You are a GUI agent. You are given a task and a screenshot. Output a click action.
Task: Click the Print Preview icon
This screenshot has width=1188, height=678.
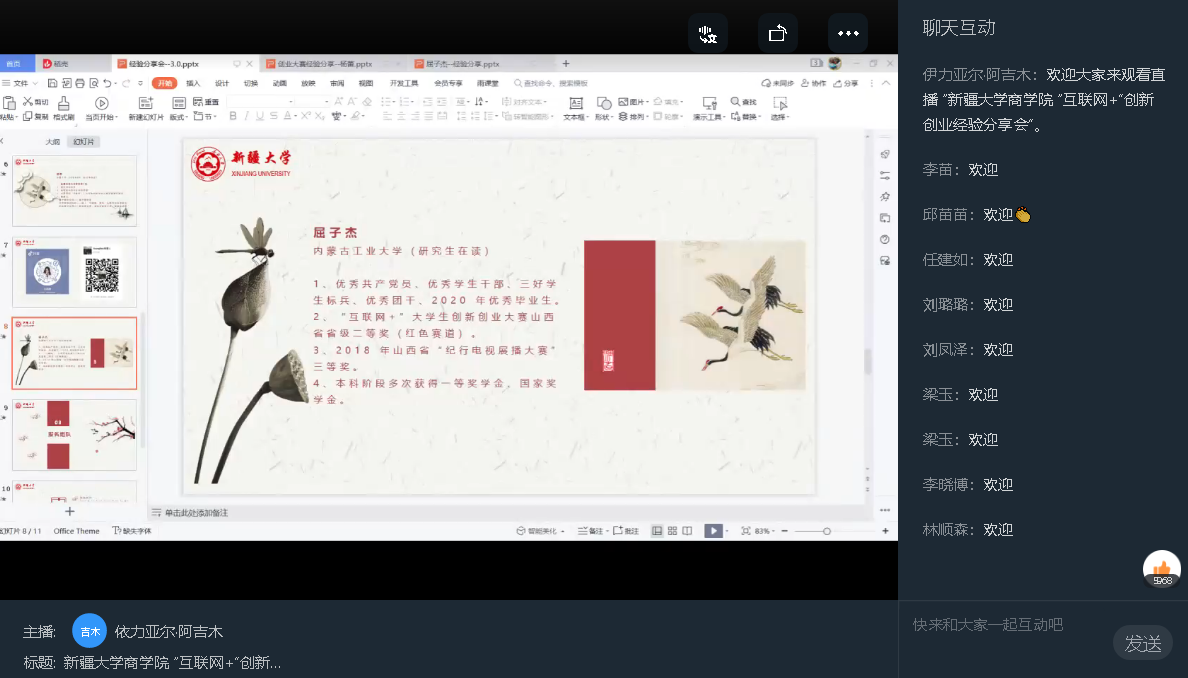tap(94, 83)
